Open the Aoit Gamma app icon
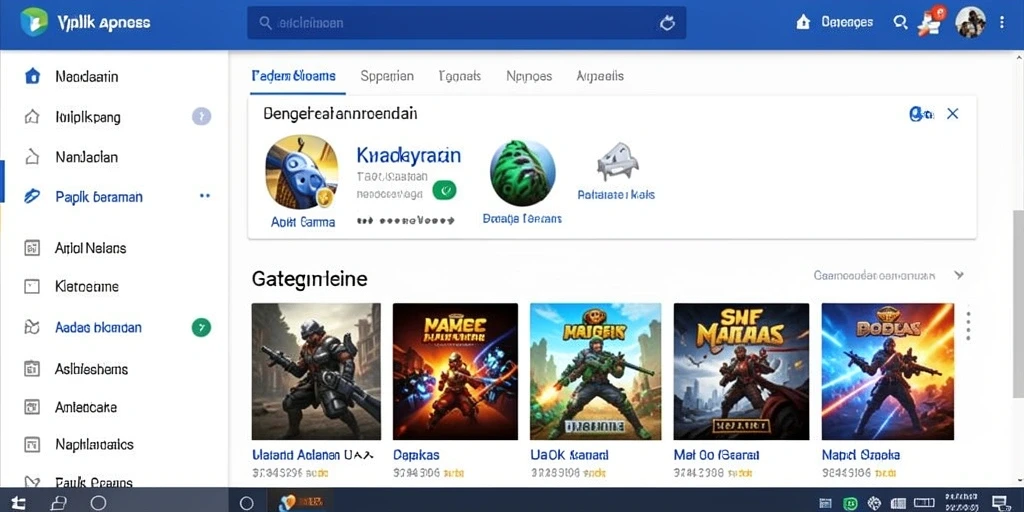 point(302,172)
